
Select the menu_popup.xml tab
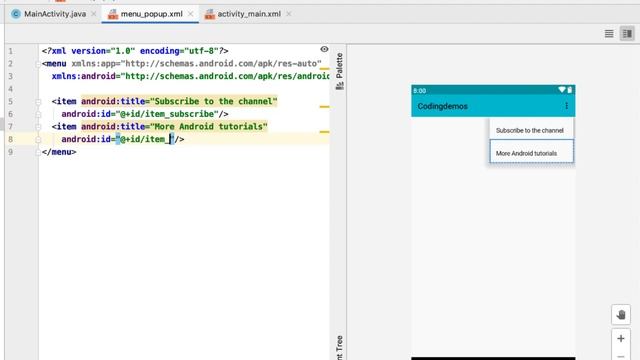coord(151,14)
